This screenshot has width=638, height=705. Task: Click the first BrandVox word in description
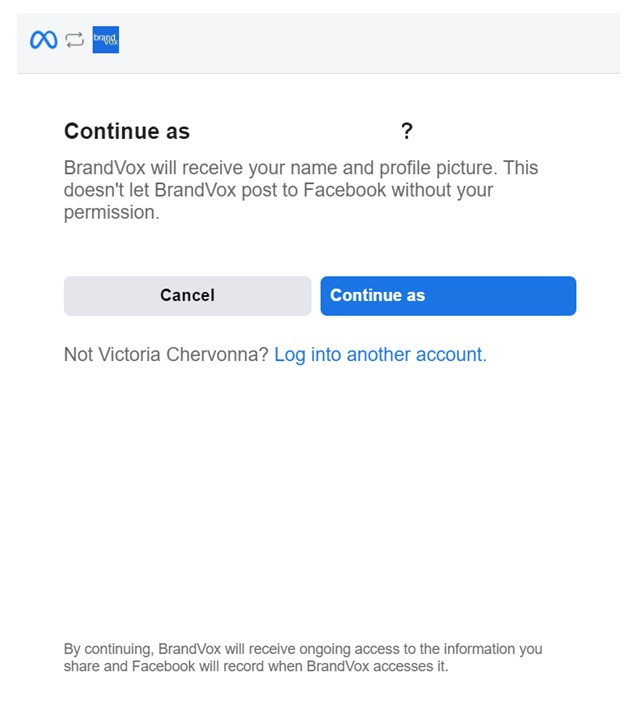tap(104, 168)
